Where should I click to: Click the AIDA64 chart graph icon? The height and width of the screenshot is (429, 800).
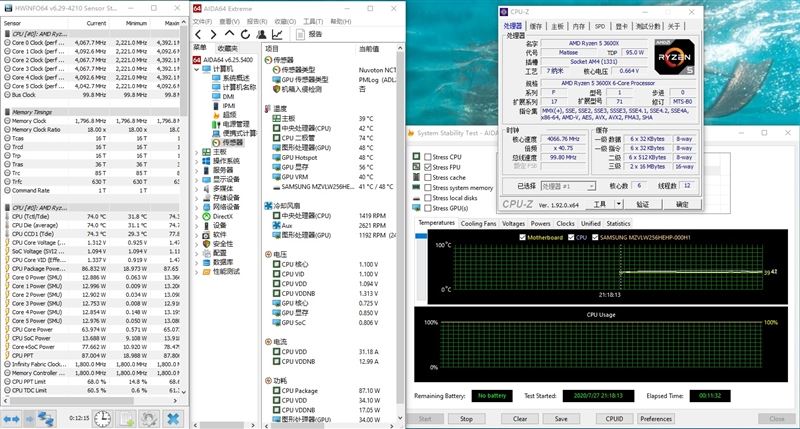coord(277,34)
